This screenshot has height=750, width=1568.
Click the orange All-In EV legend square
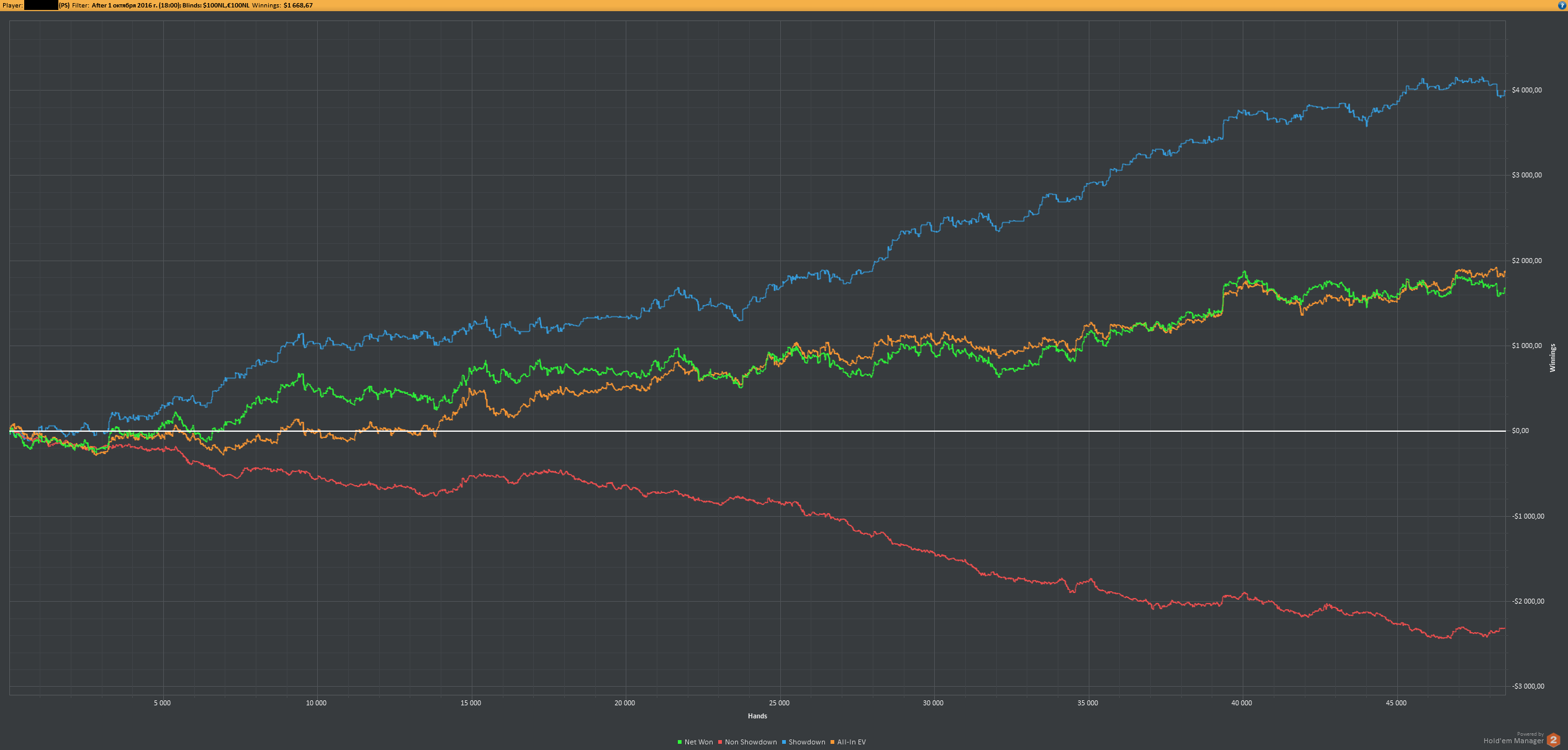(x=832, y=742)
